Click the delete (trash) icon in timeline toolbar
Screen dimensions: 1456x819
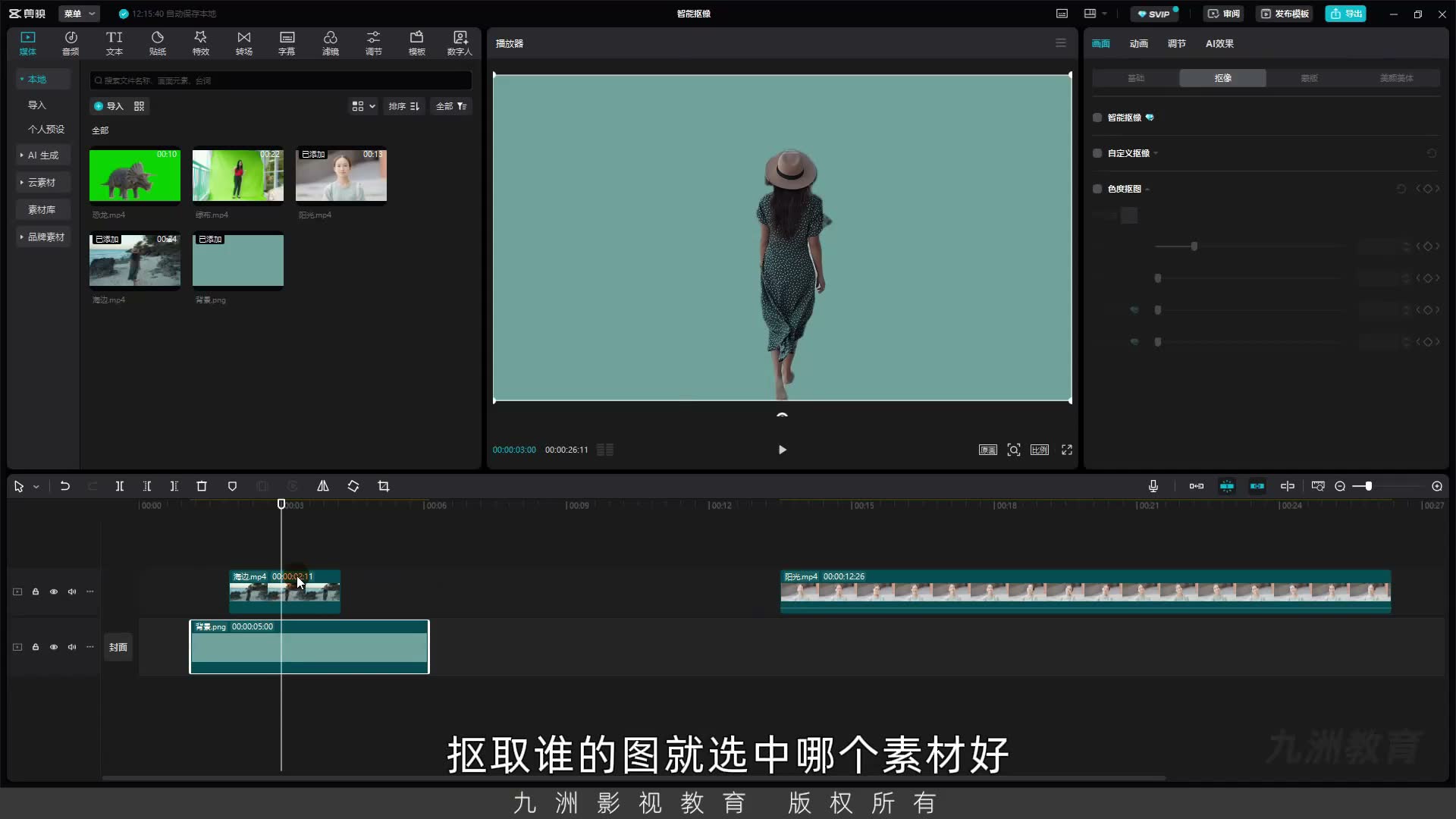(x=202, y=486)
